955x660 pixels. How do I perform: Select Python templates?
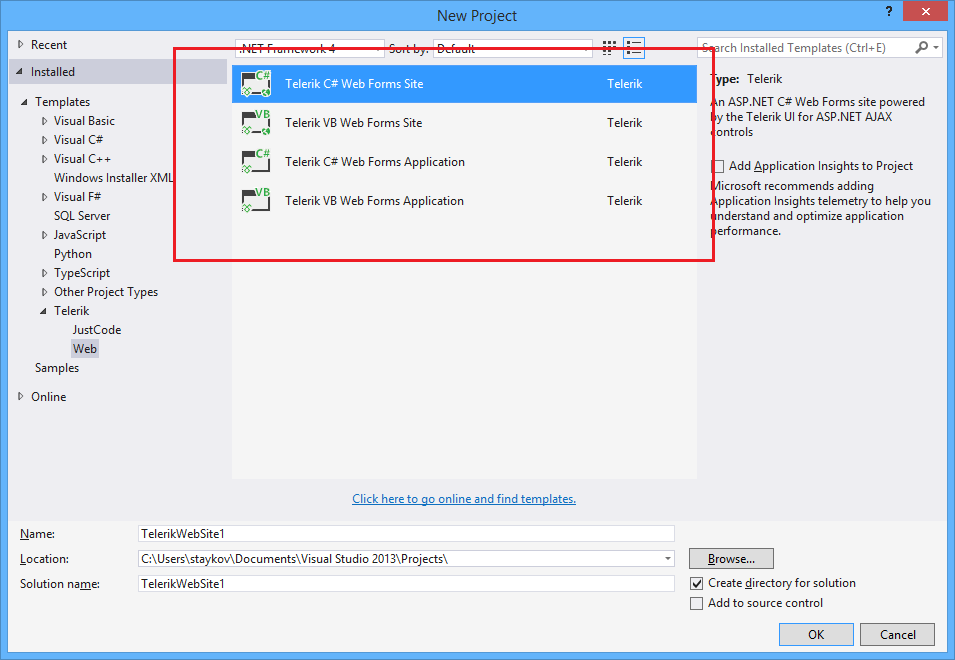tap(73, 254)
